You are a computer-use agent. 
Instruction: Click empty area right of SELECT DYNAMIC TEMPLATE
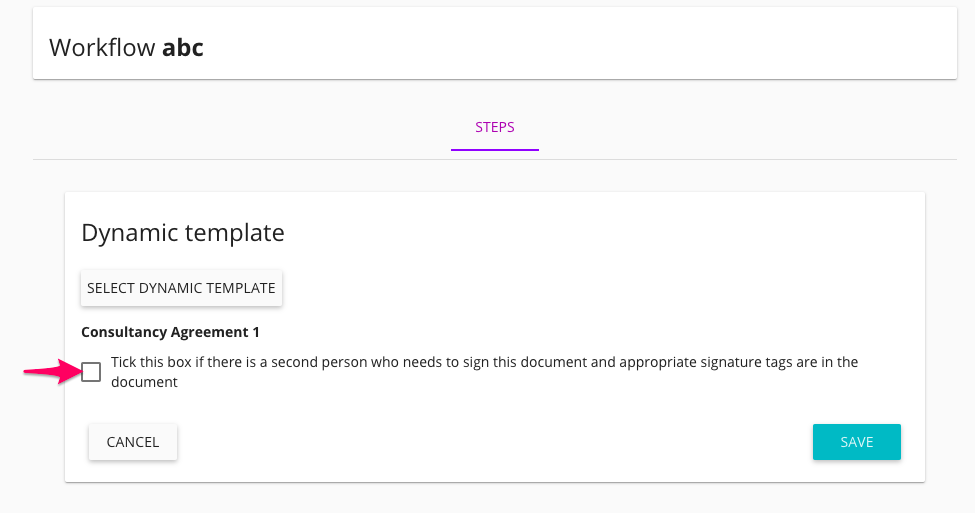click(x=600, y=288)
